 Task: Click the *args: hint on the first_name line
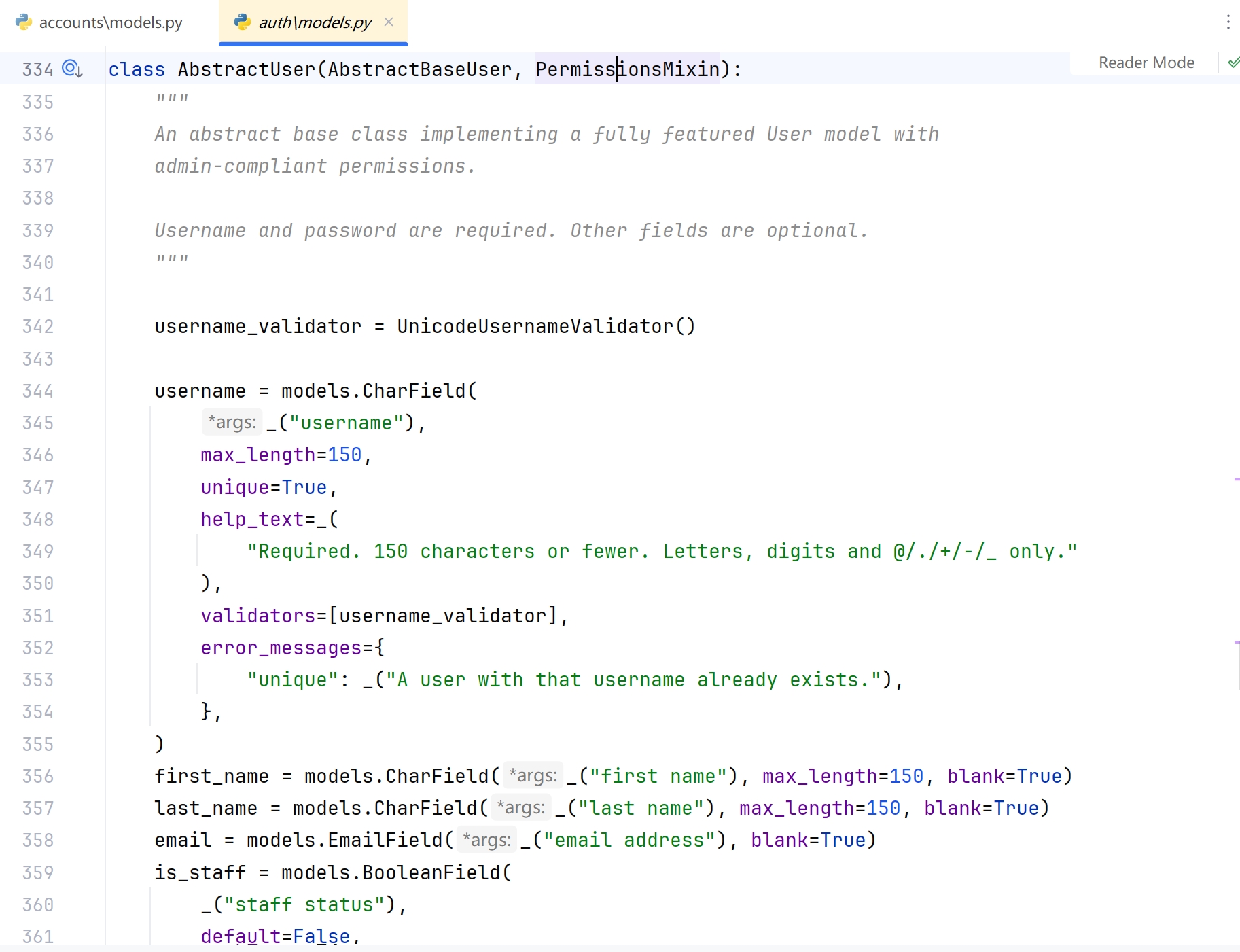[533, 776]
